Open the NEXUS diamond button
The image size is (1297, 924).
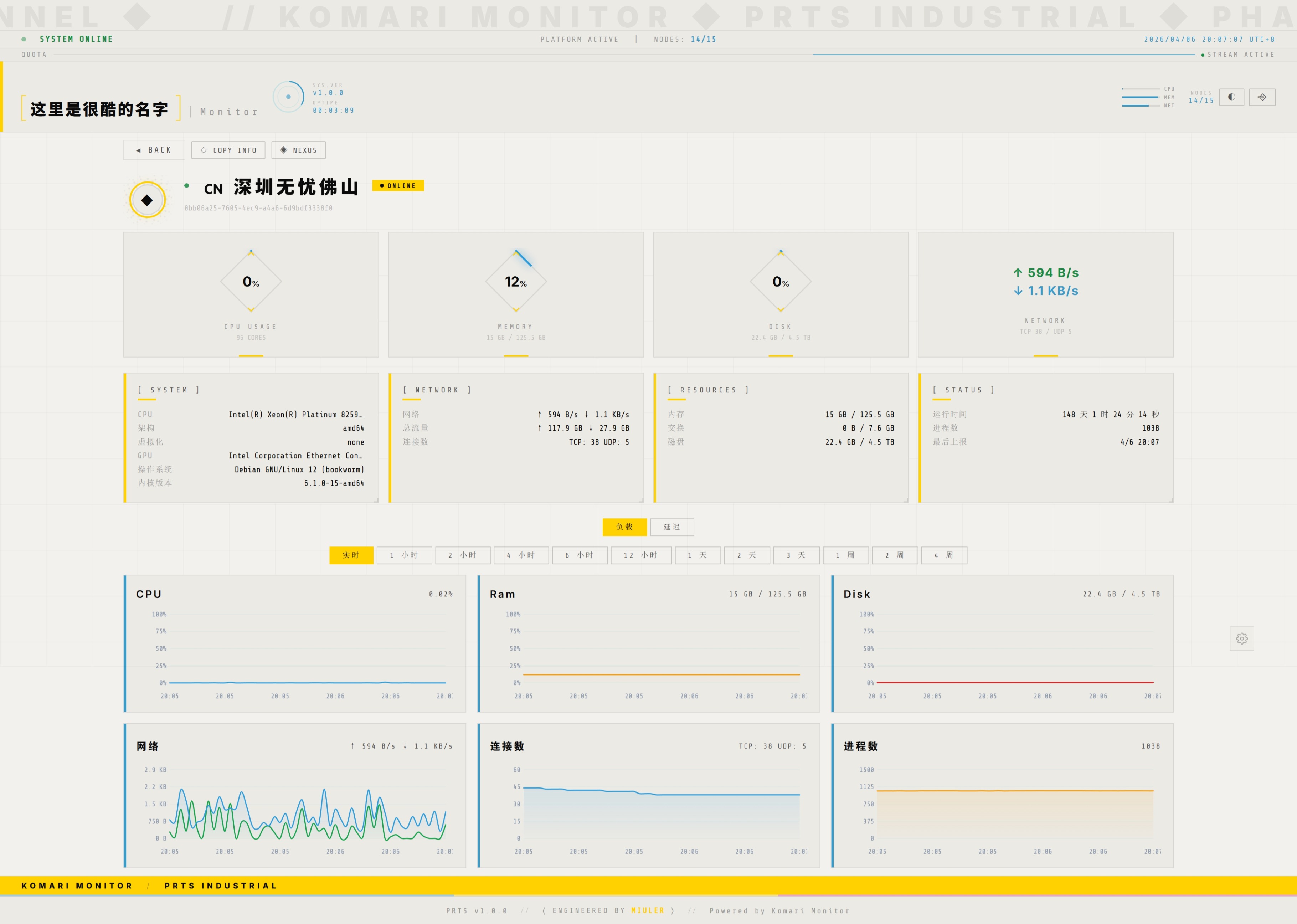click(298, 150)
